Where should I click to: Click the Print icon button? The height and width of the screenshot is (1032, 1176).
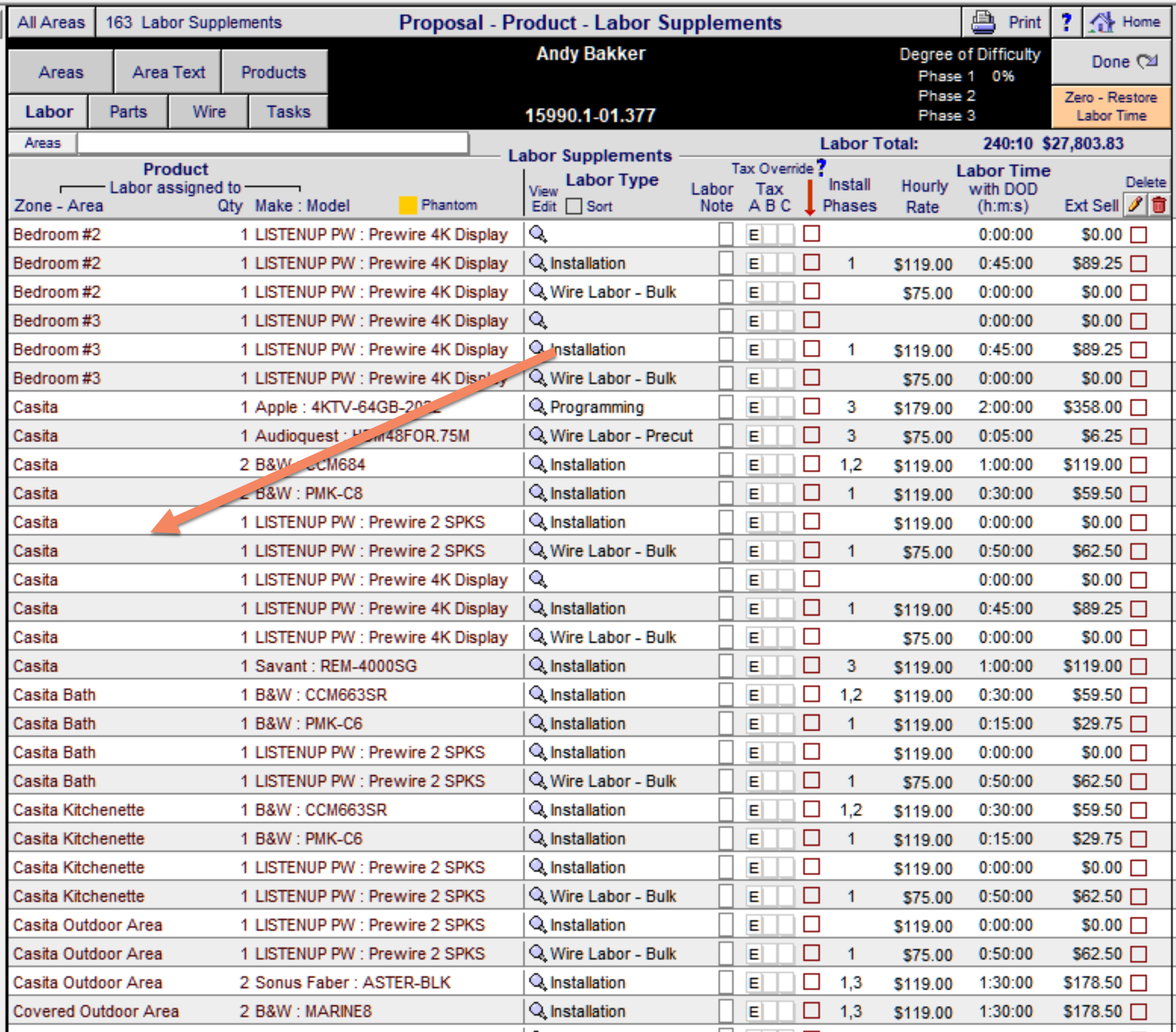1005,22
